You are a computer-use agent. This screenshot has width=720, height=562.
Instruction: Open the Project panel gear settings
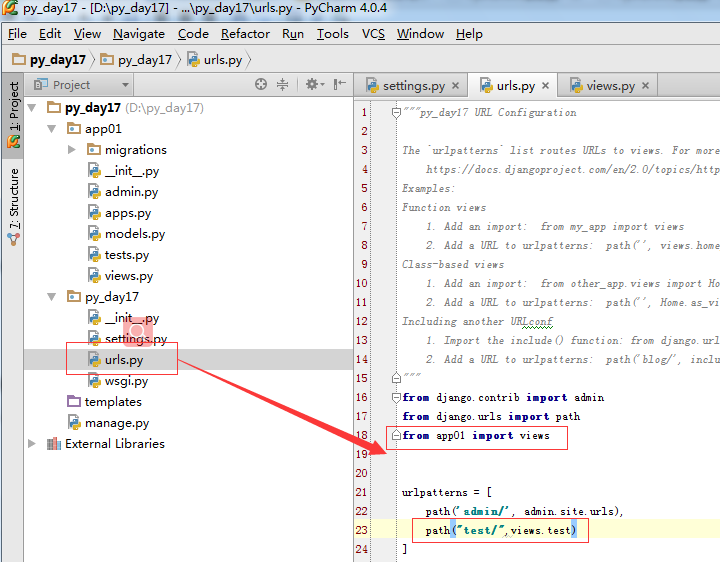pos(312,85)
